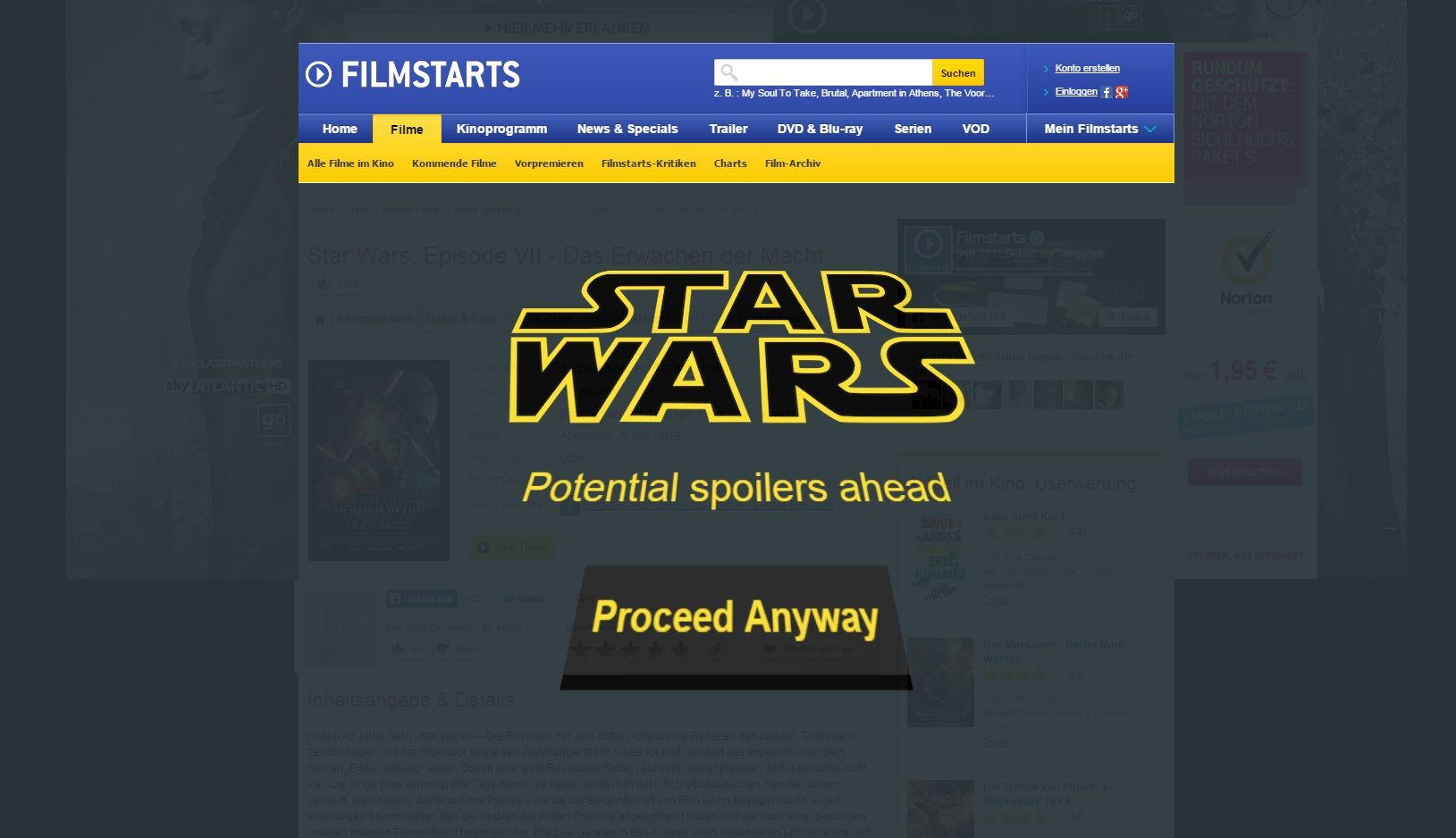This screenshot has height=838, width=1456.
Task: Click the Norton checkmark logo in ad
Action: (x=1246, y=259)
